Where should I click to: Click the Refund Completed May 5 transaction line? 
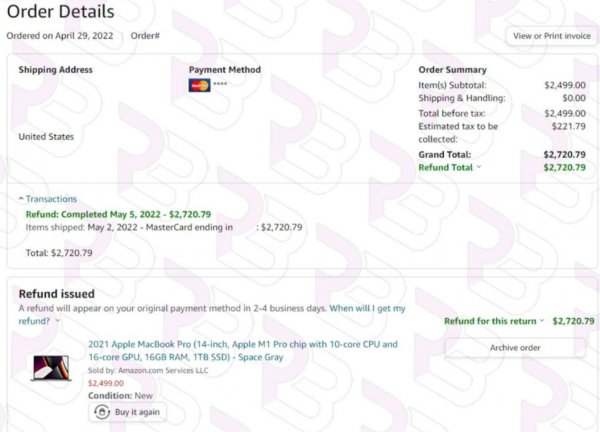tap(118, 214)
